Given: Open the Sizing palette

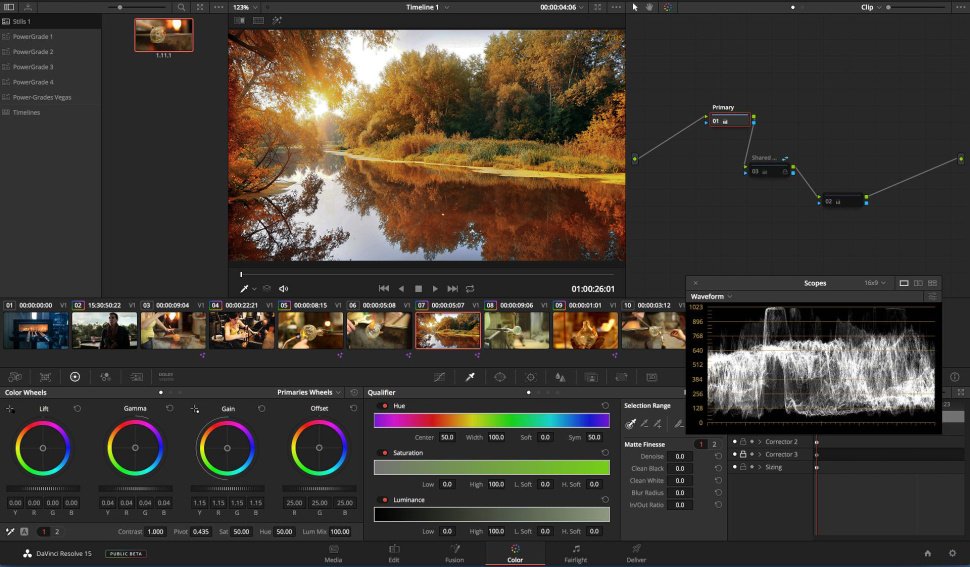Looking at the screenshot, I should click(621, 377).
